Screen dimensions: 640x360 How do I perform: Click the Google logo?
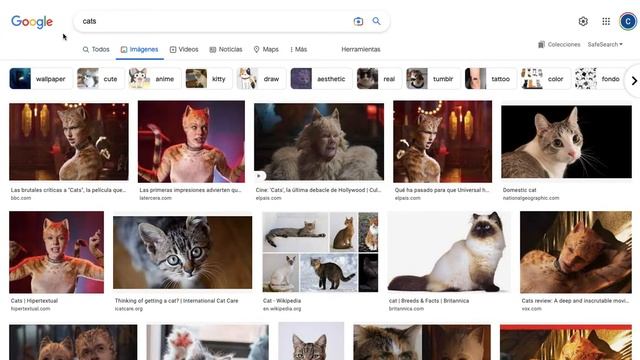32,22
